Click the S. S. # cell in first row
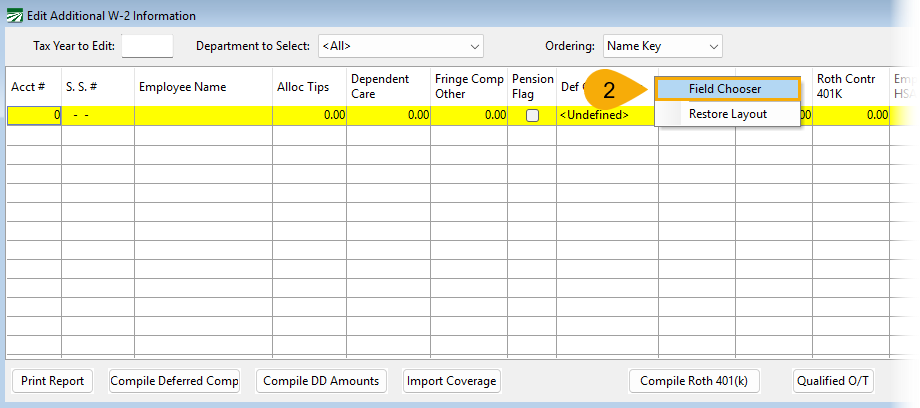 point(97,115)
